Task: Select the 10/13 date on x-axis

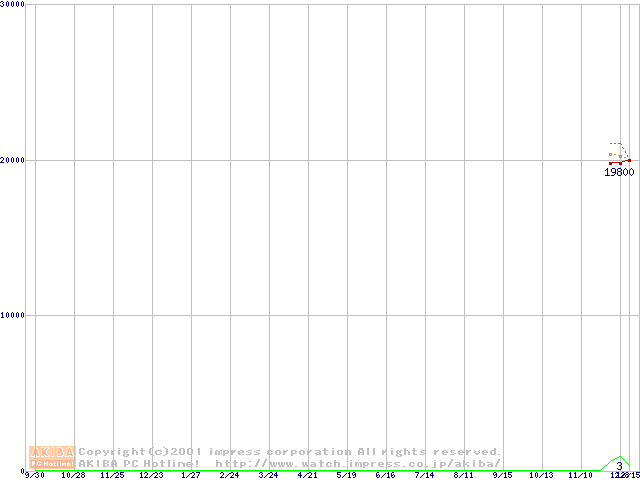Action: click(541, 475)
